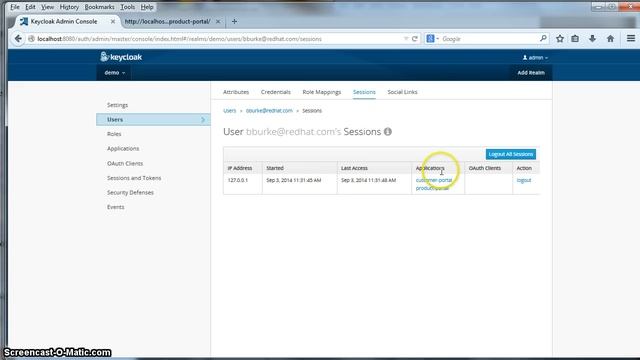Image resolution: width=640 pixels, height=360 pixels.
Task: Open the demo realm dropdown
Action: coord(115,73)
